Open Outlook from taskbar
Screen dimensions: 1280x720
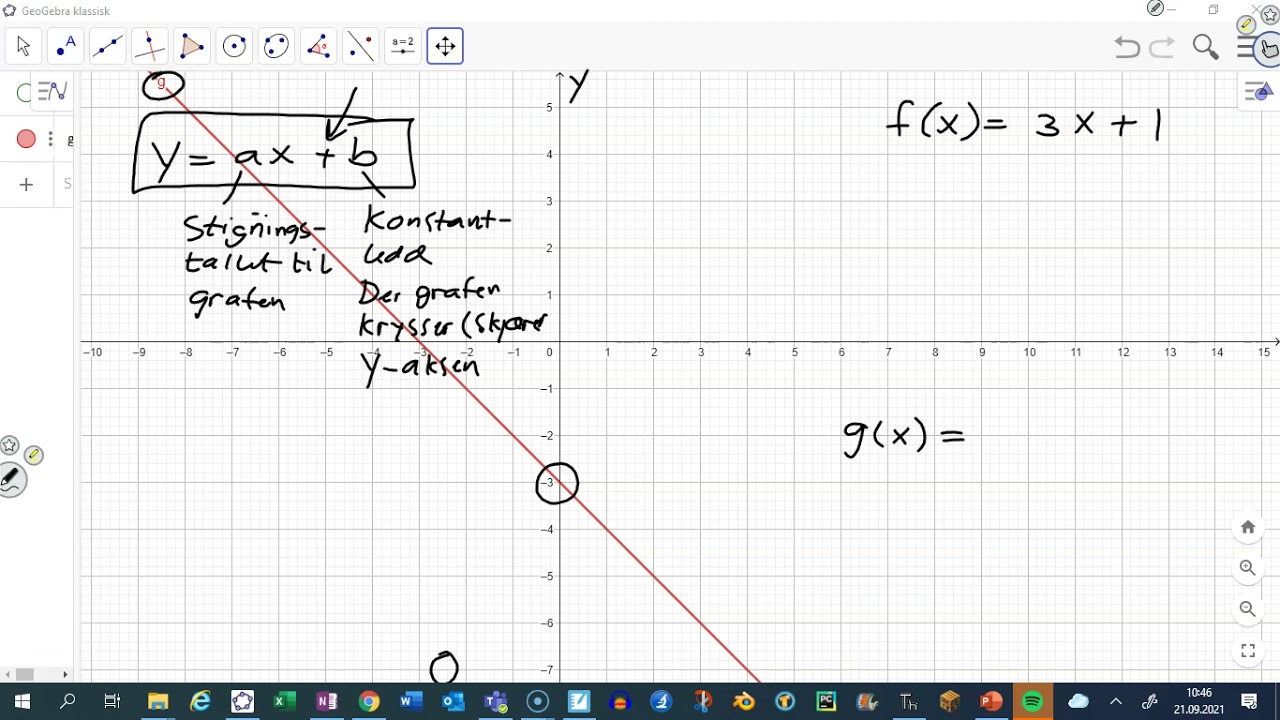click(453, 701)
